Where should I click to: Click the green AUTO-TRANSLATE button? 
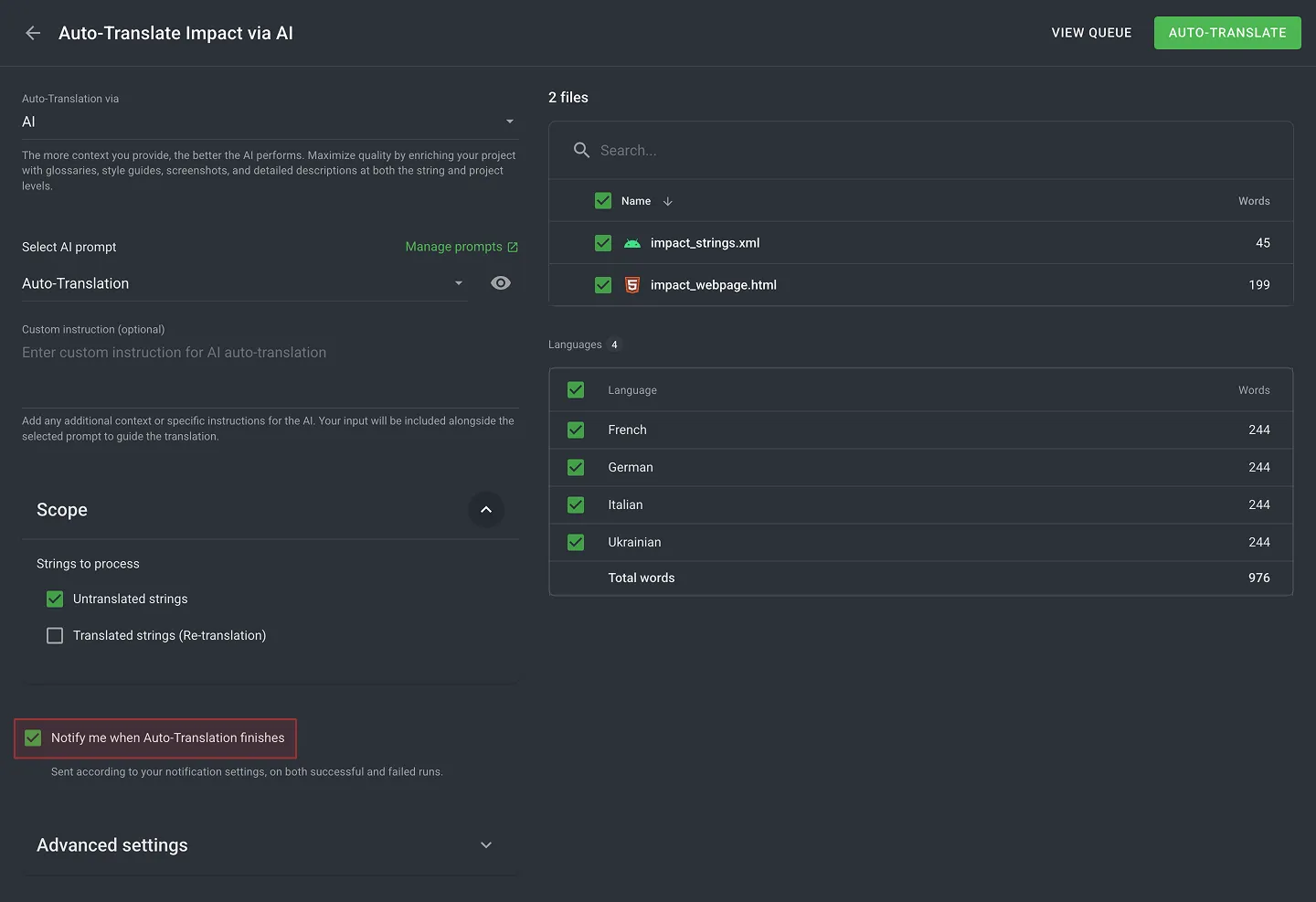pyautogui.click(x=1227, y=33)
